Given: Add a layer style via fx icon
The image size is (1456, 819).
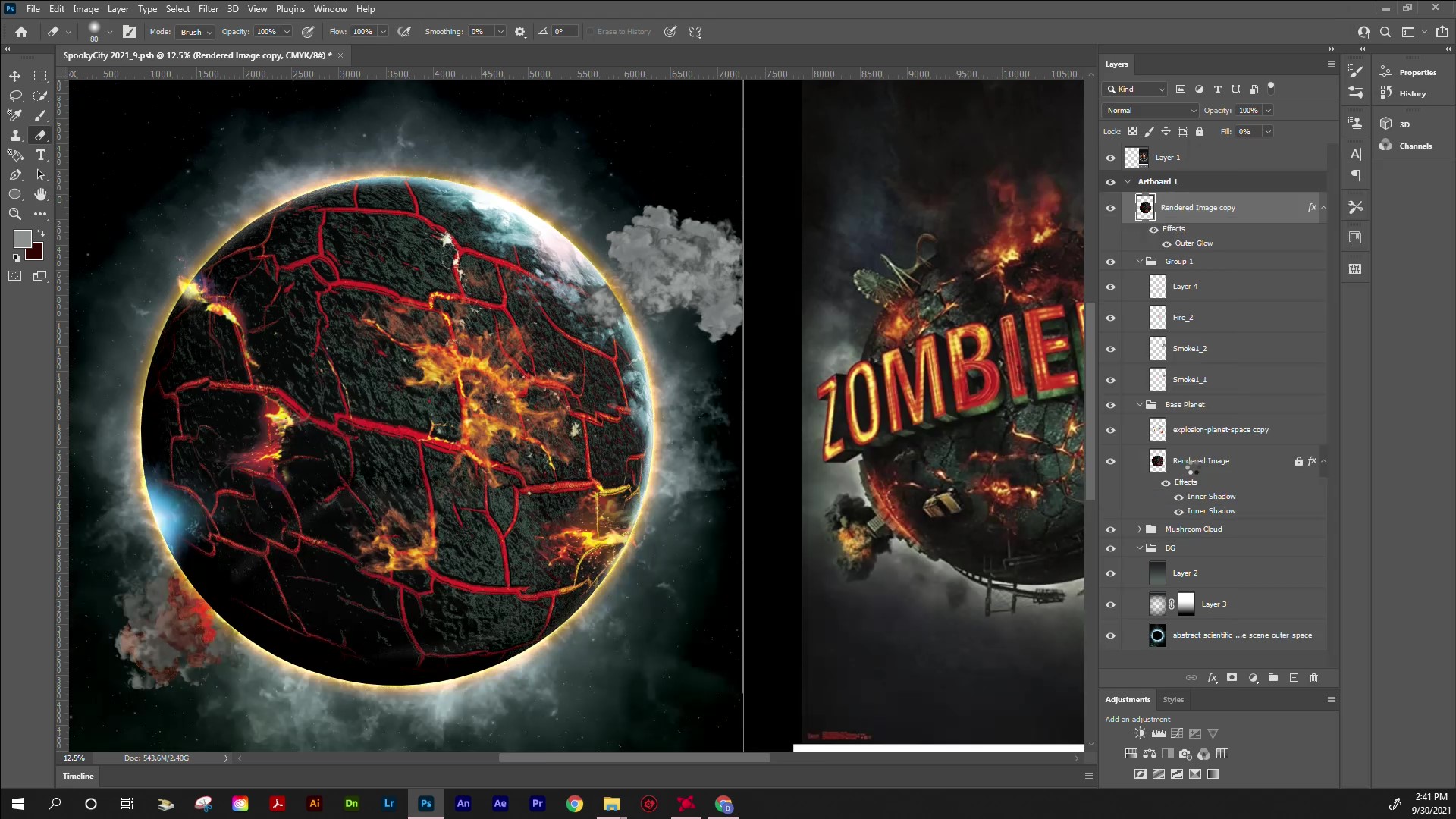Looking at the screenshot, I should click(1212, 678).
